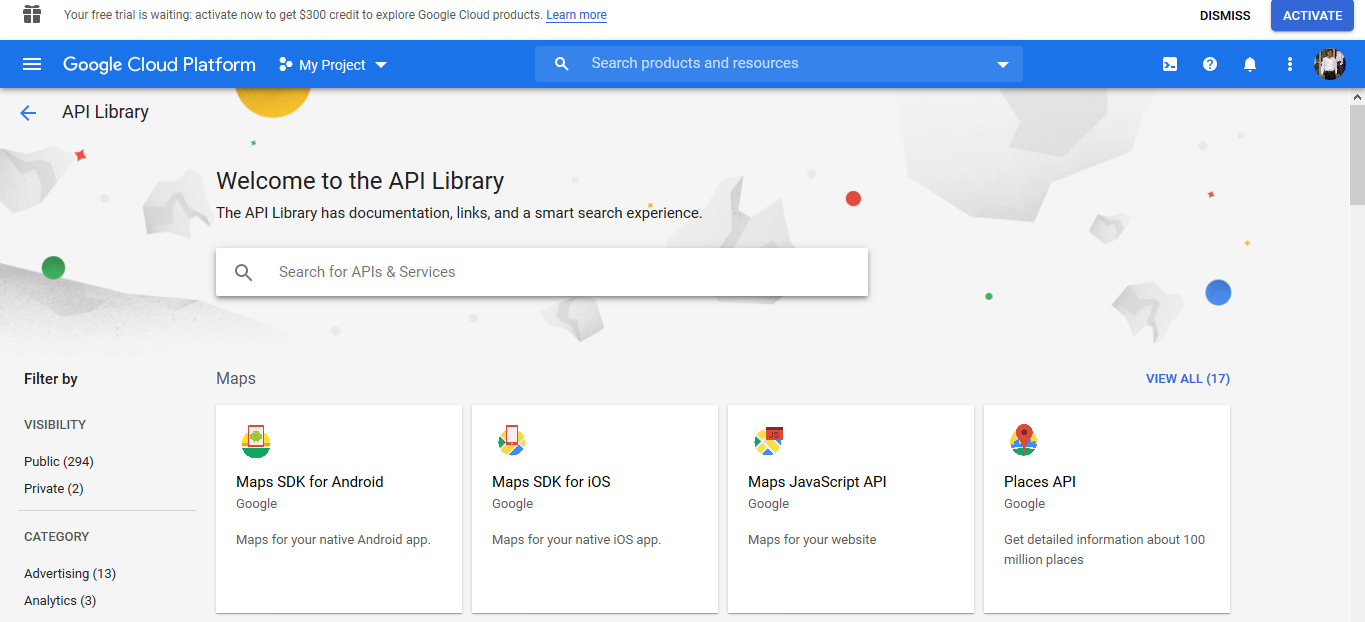
Task: Filter by Private visibility
Action: tap(54, 489)
